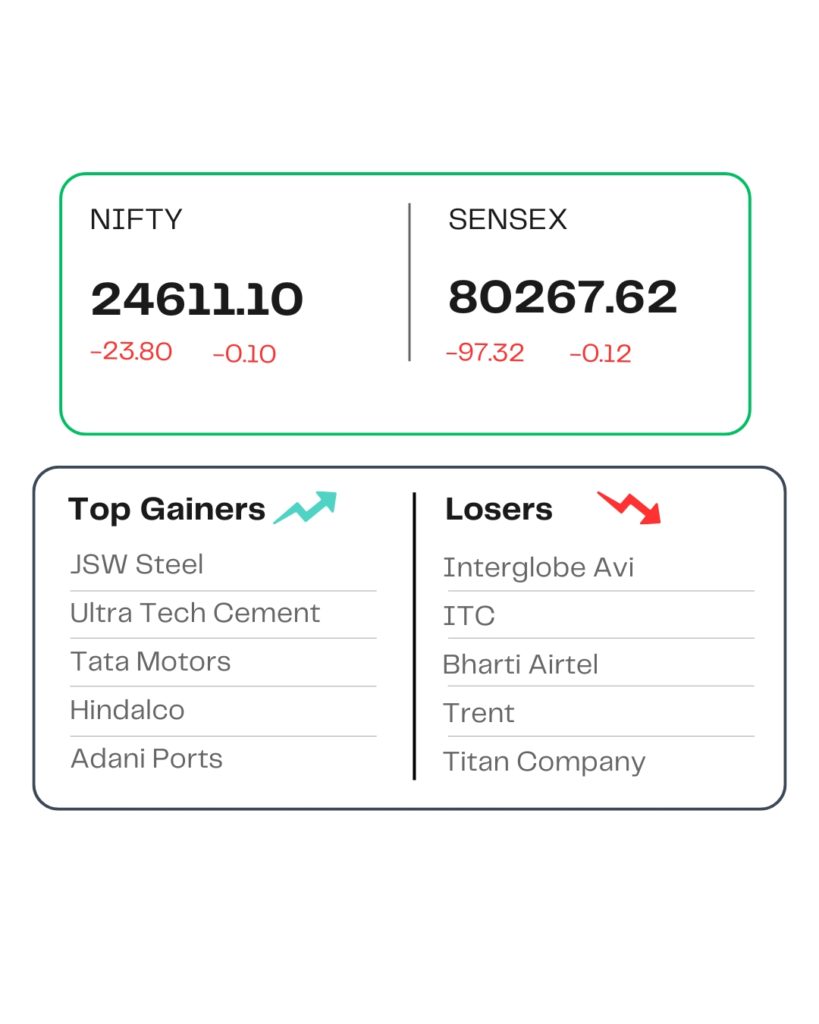Click the NIFTY index label
819x1024 pixels.
pos(136,220)
